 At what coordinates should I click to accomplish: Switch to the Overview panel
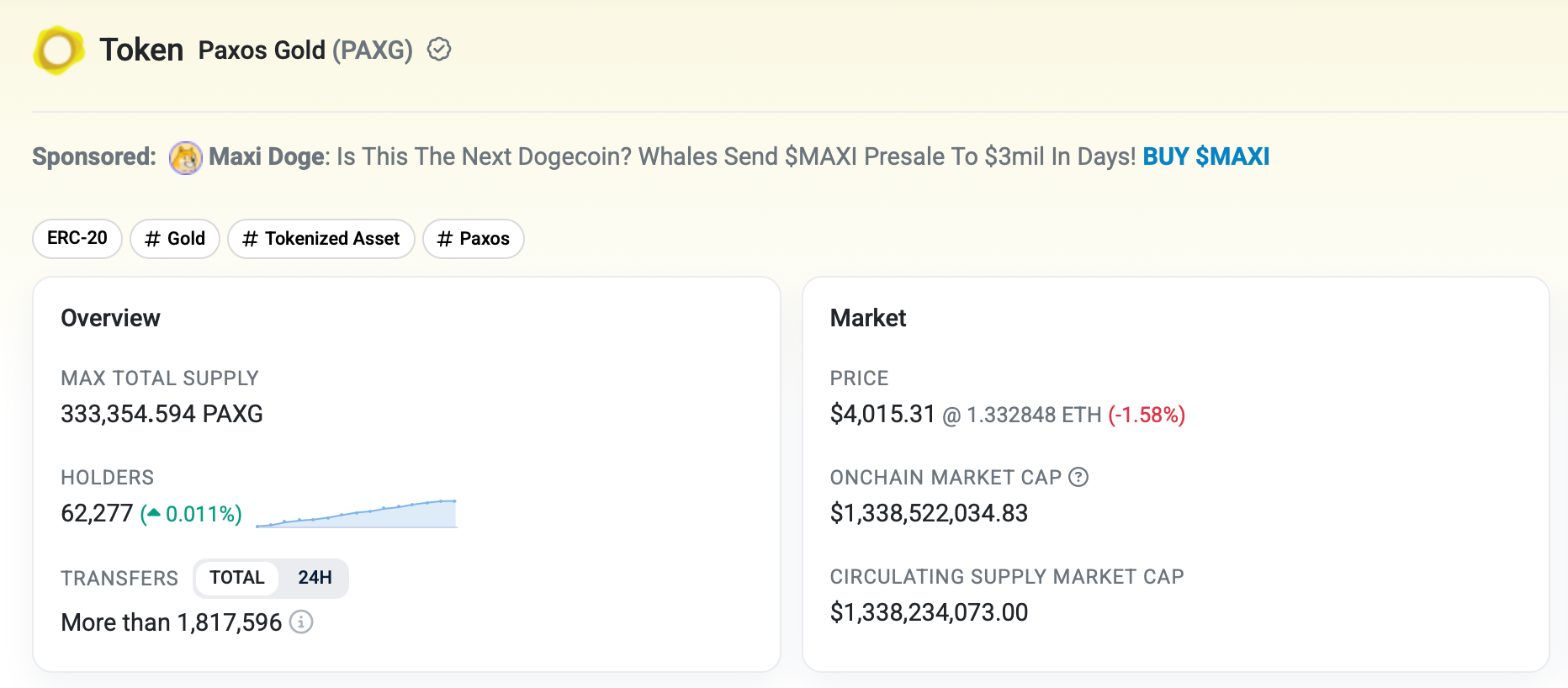point(110,318)
